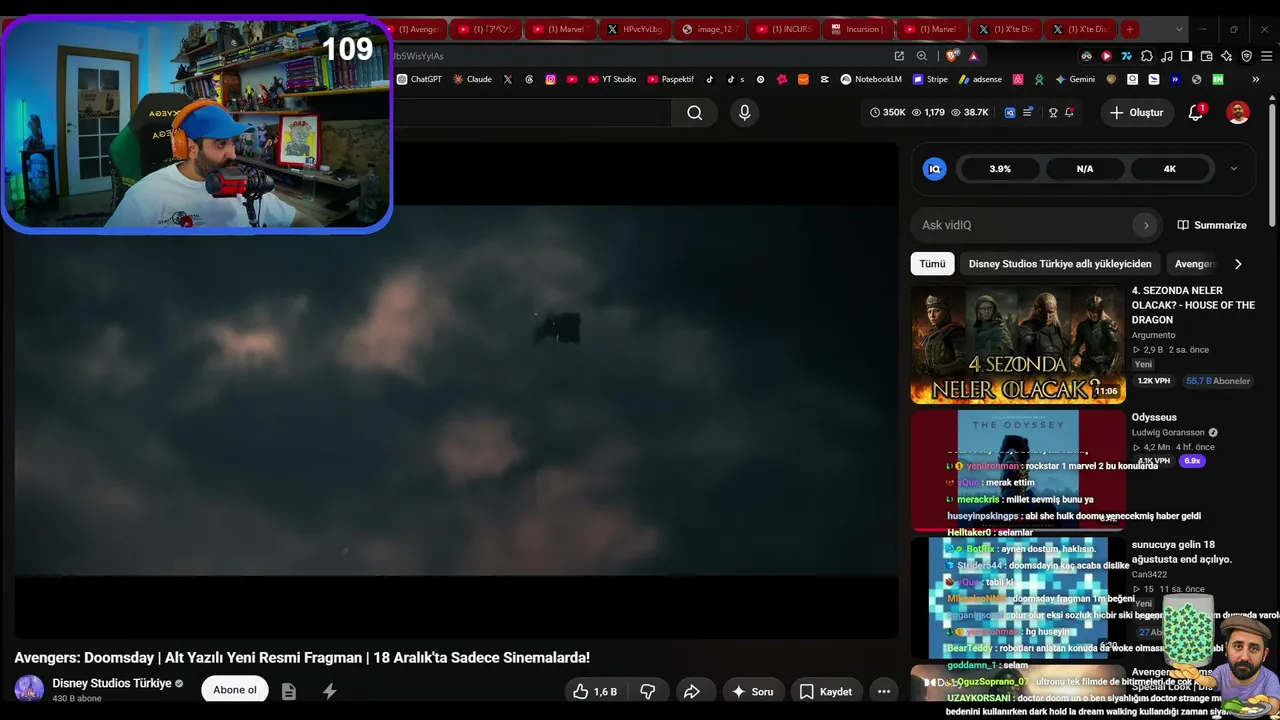Click the N/A vidIQ stat pill

(x=1085, y=169)
